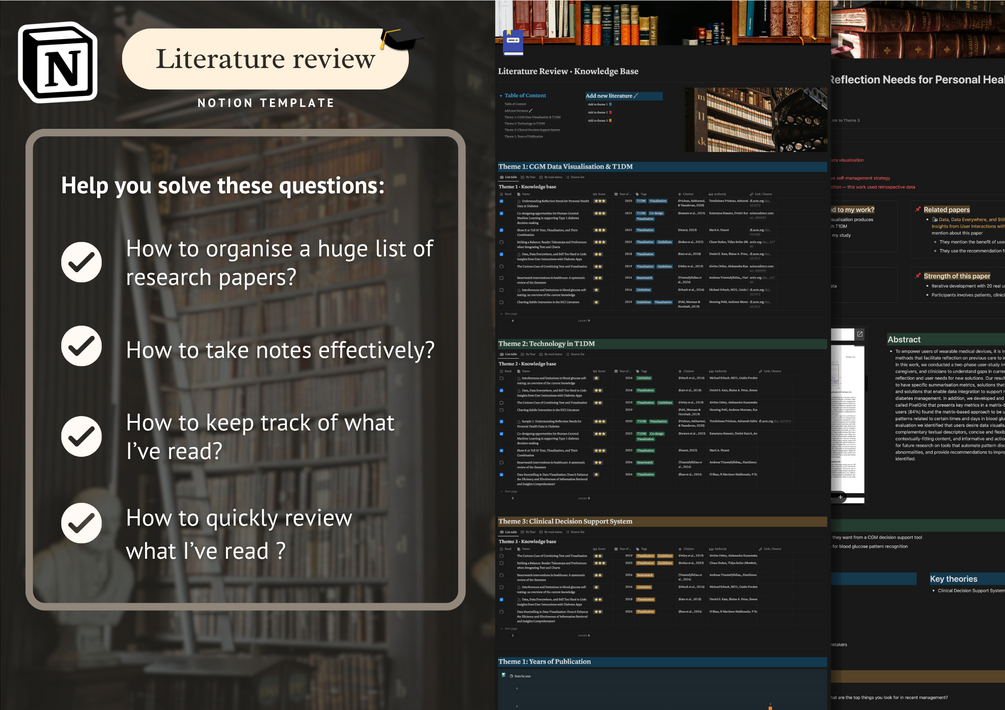Click Name column header in Theme 2 table
Viewport: 1005px width, 710px height.
point(524,371)
